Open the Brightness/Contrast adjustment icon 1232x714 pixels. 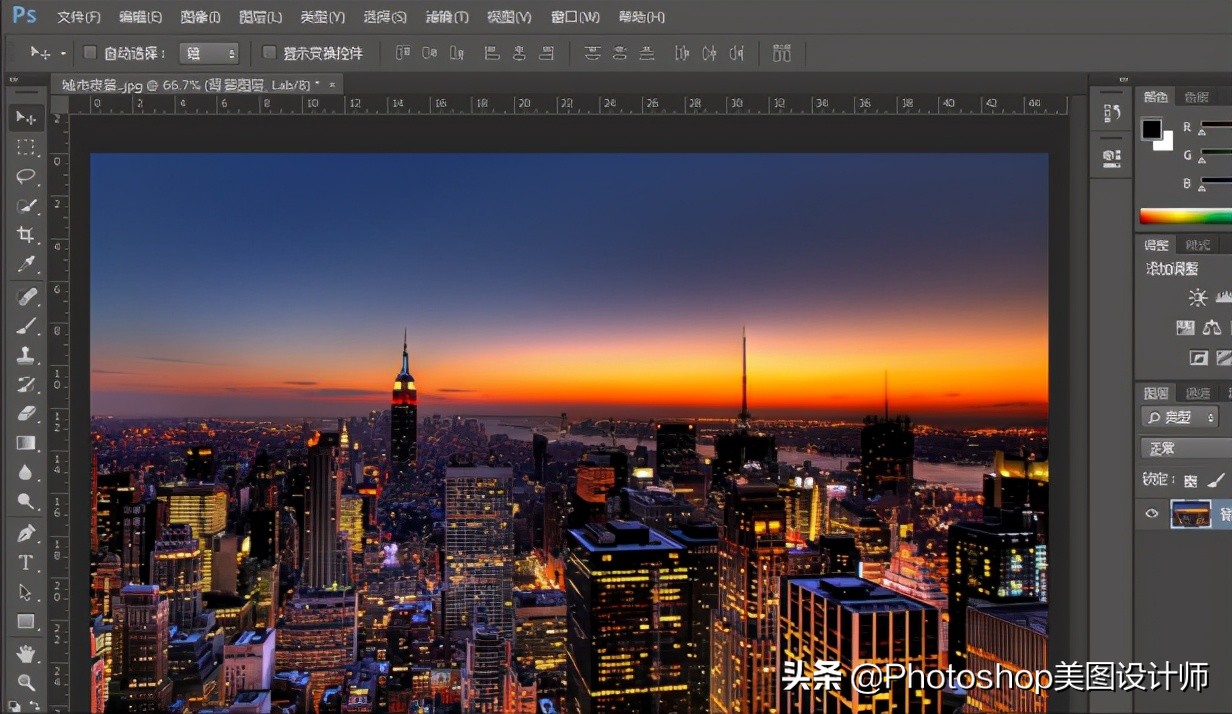coord(1198,297)
